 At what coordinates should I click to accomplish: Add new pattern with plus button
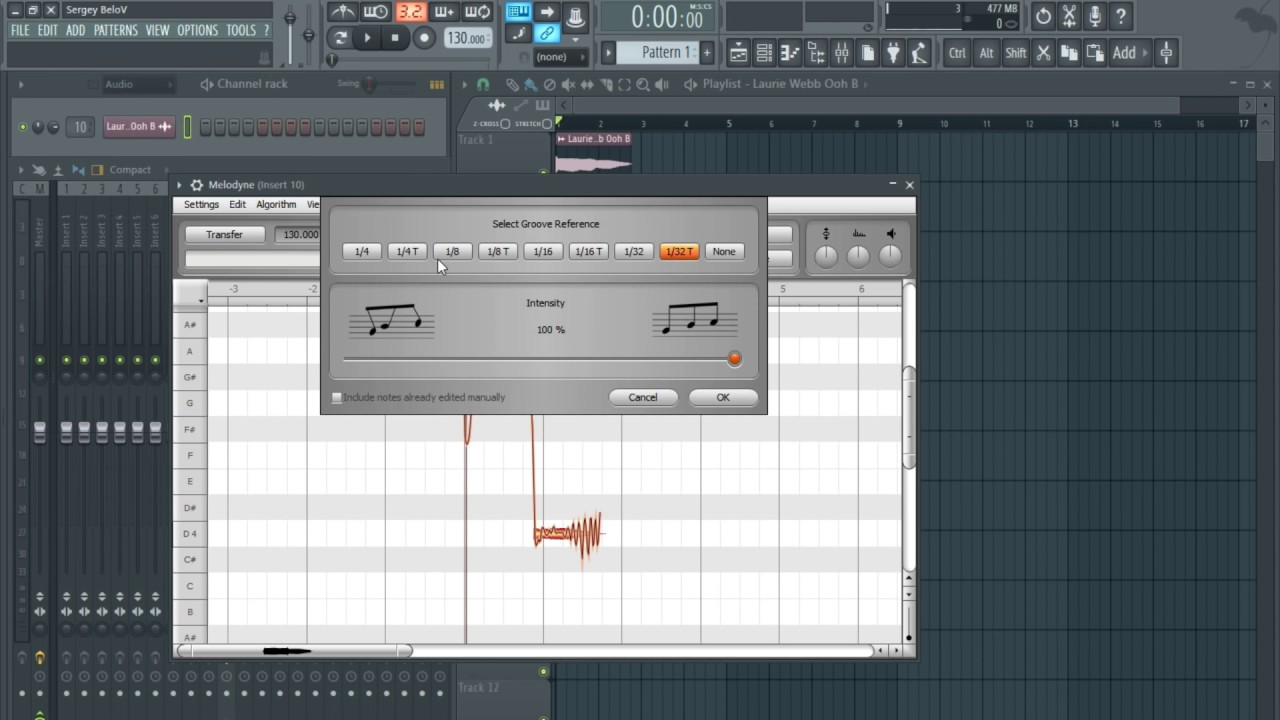[707, 52]
